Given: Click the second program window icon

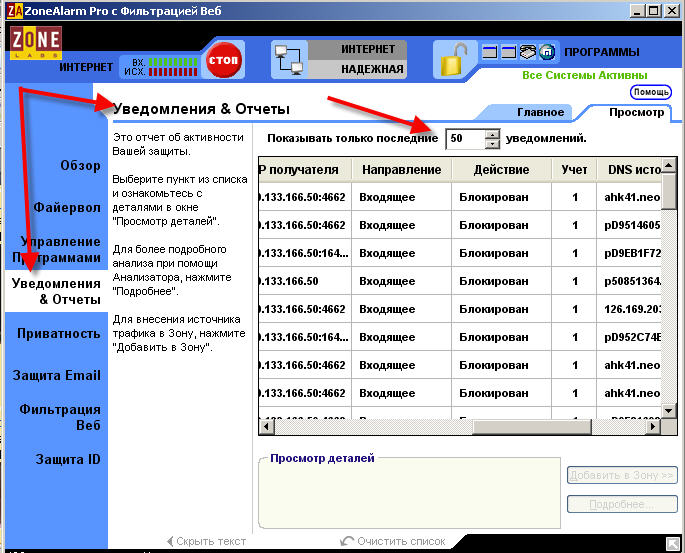Looking at the screenshot, I should pos(509,52).
